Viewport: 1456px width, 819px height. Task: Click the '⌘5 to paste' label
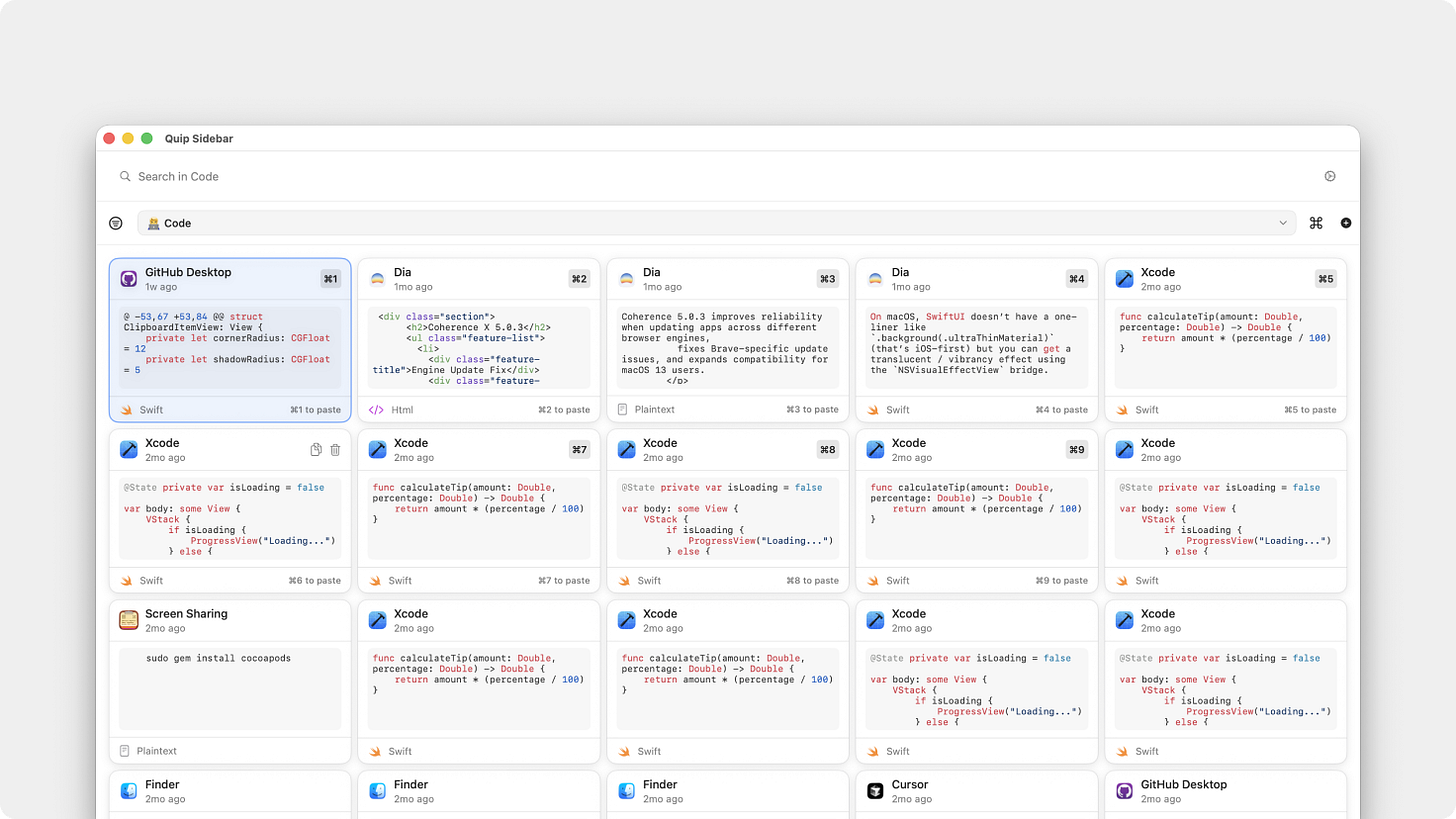(1310, 410)
